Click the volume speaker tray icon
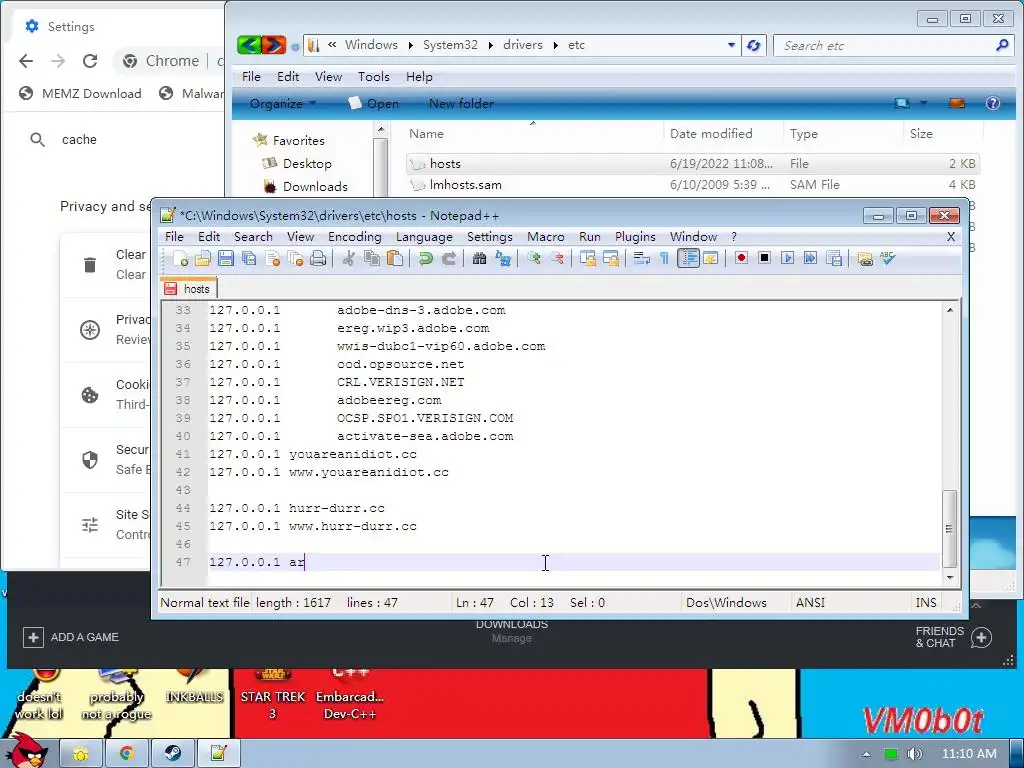This screenshot has width=1024, height=768. [914, 754]
